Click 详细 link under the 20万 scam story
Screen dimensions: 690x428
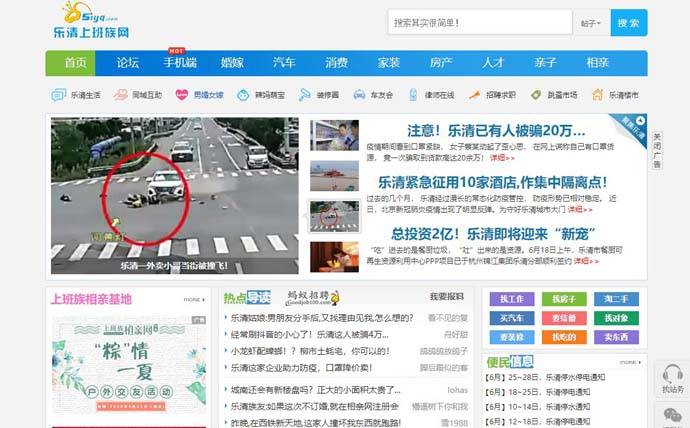tap(502, 158)
